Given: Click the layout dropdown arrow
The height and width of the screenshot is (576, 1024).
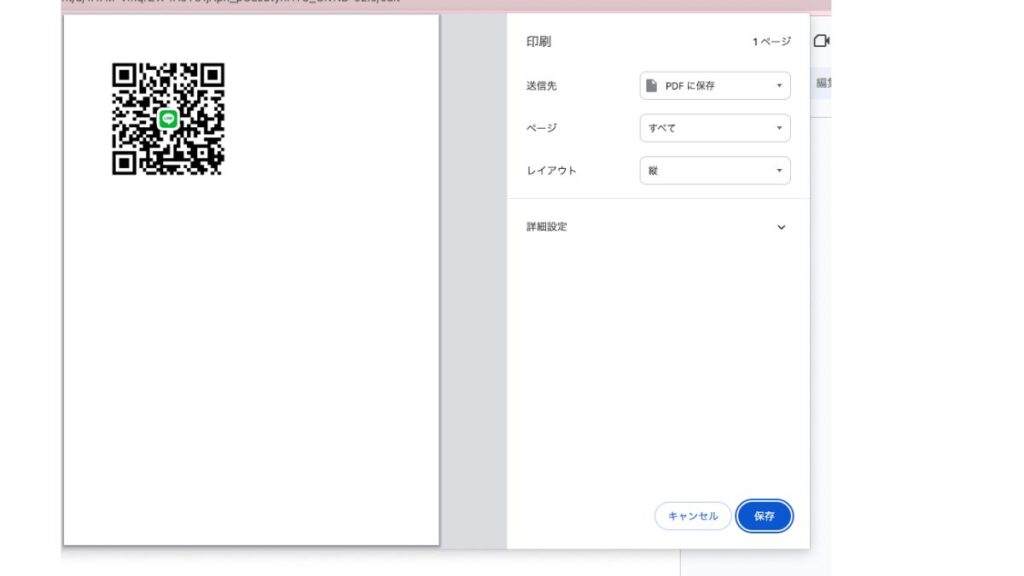Looking at the screenshot, I should pyautogui.click(x=778, y=170).
